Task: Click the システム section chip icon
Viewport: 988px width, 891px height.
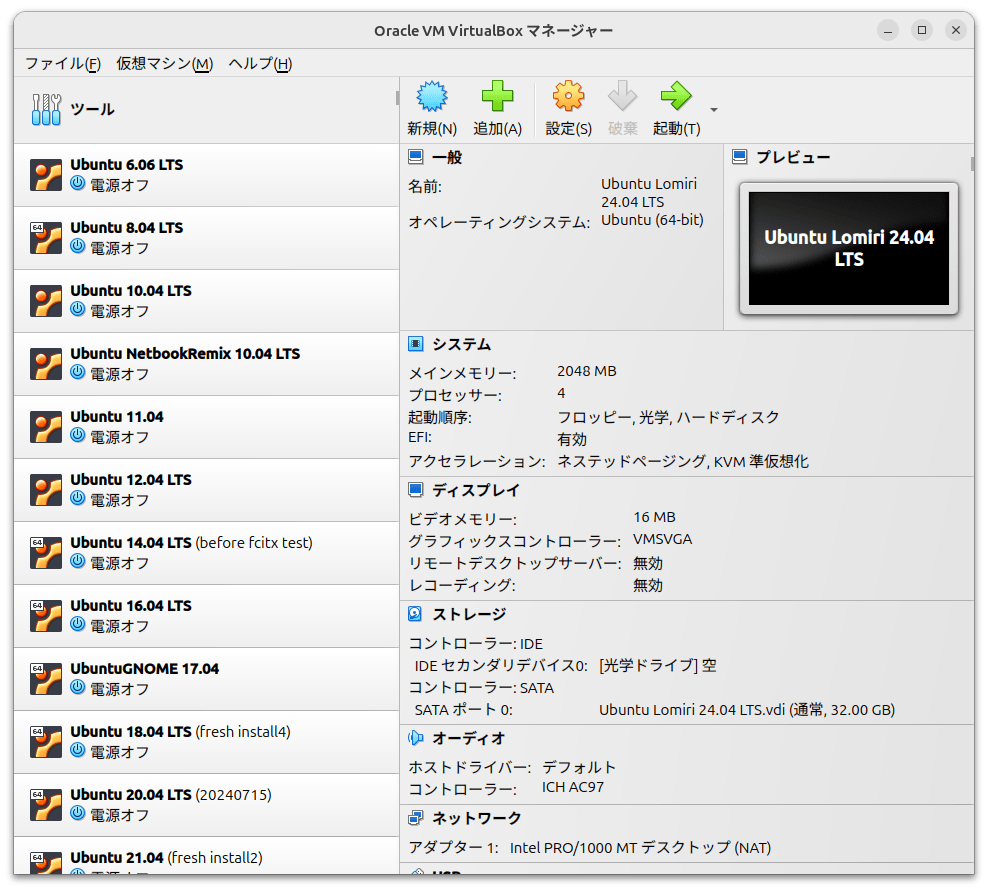Action: (416, 344)
